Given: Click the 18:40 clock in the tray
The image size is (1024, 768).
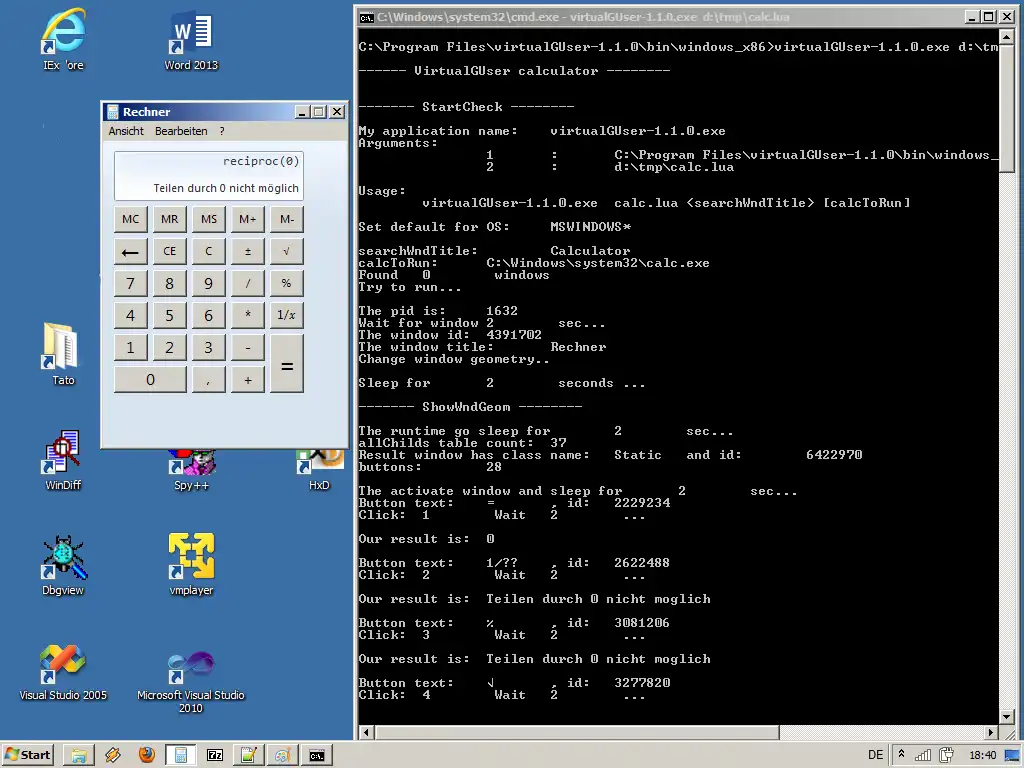Looking at the screenshot, I should pyautogui.click(x=982, y=756).
